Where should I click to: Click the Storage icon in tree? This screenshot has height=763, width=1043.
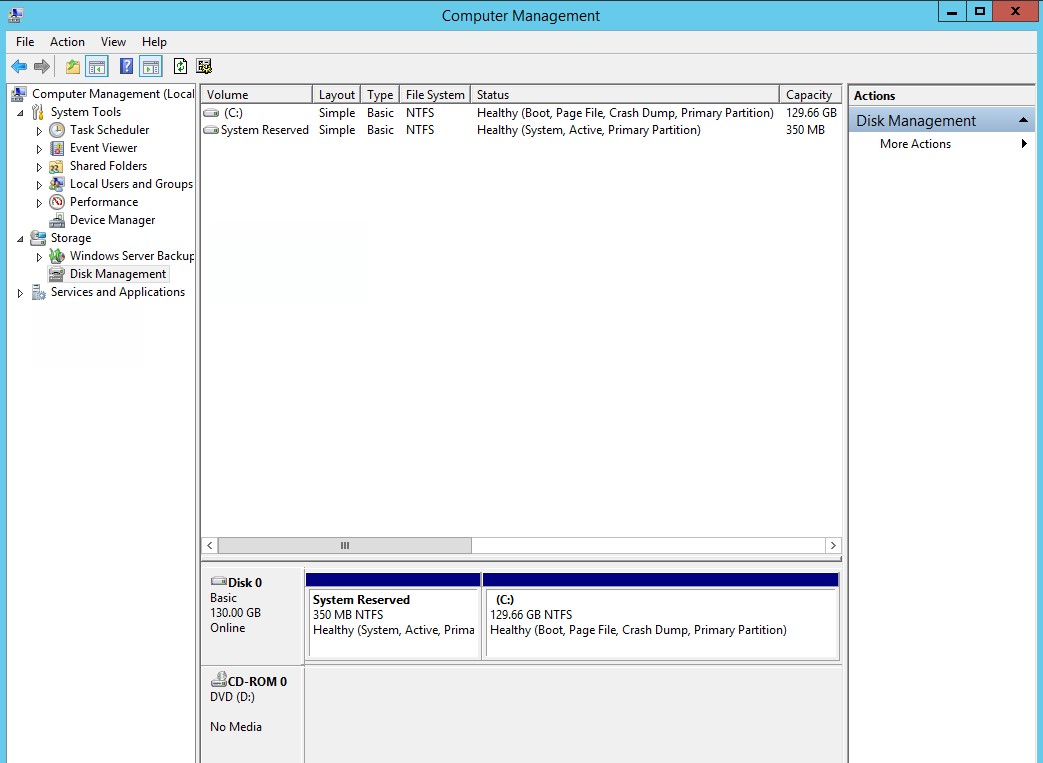(39, 237)
